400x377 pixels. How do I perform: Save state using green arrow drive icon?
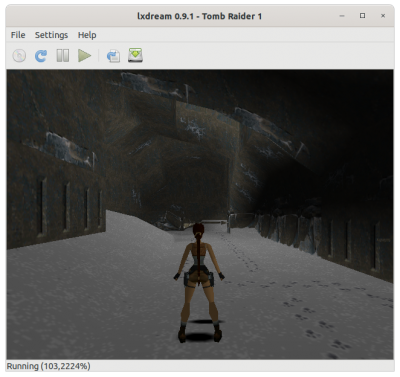(135, 55)
